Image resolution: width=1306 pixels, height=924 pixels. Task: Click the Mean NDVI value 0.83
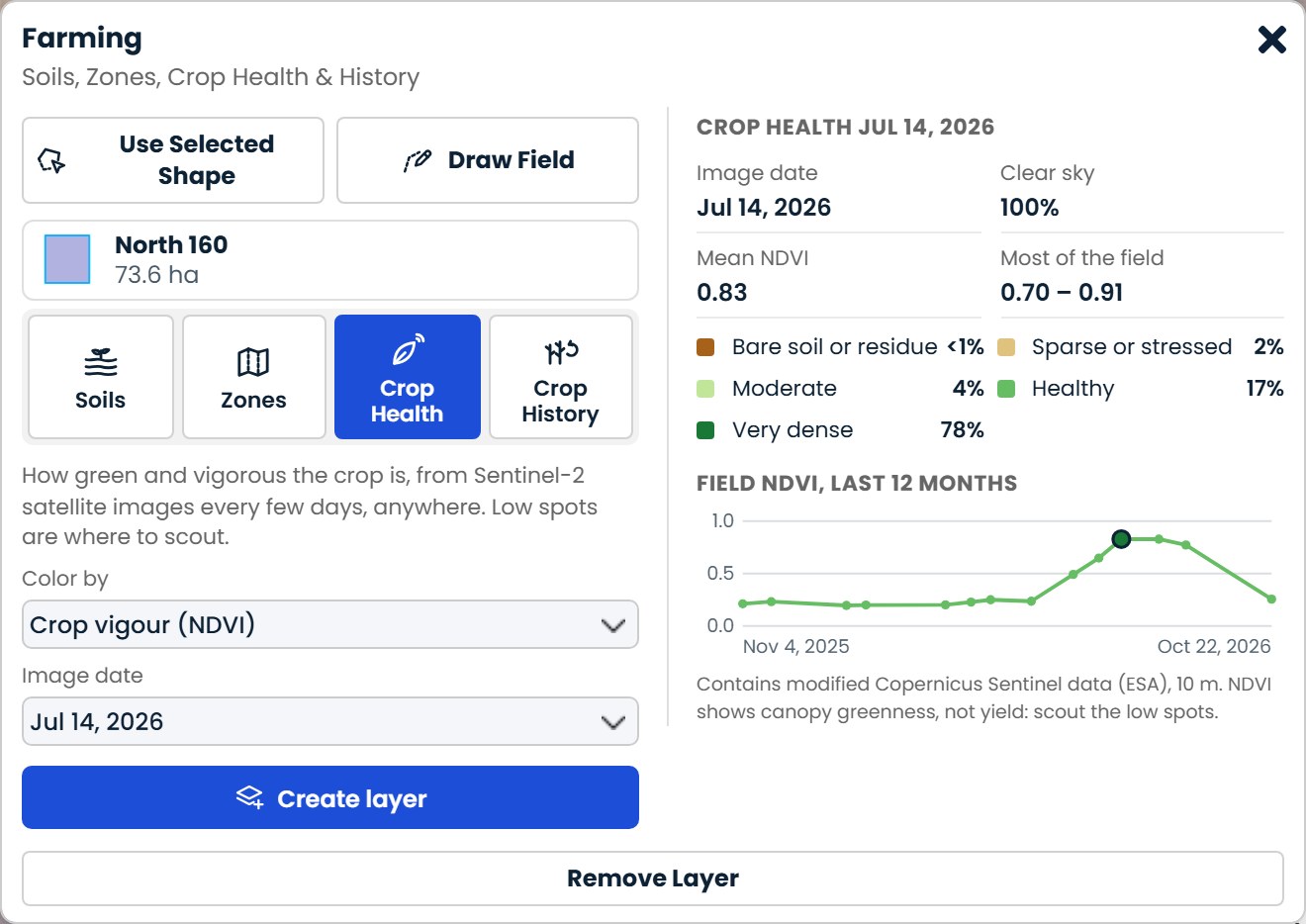click(722, 293)
